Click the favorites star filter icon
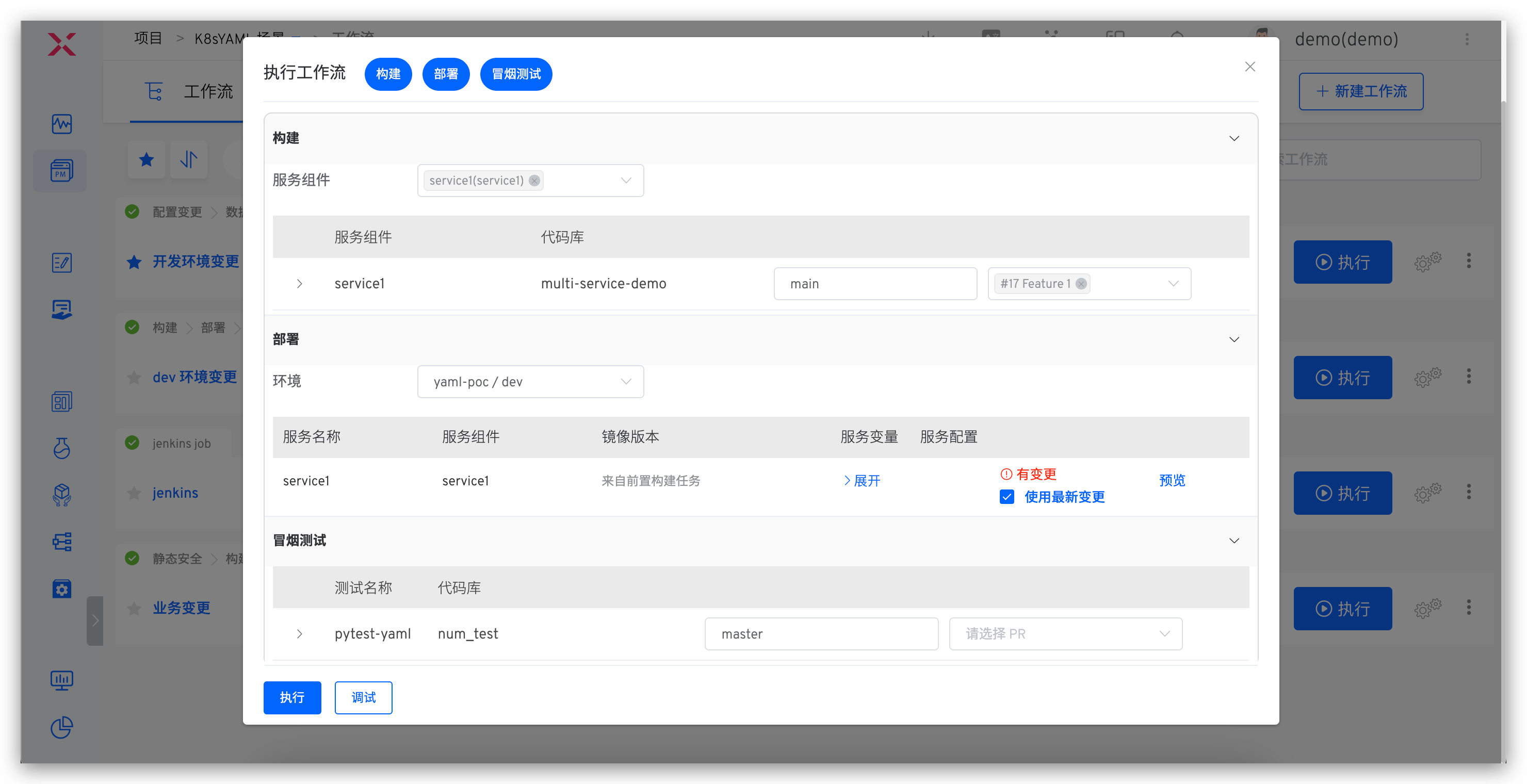This screenshot has width=1527, height=784. (147, 159)
